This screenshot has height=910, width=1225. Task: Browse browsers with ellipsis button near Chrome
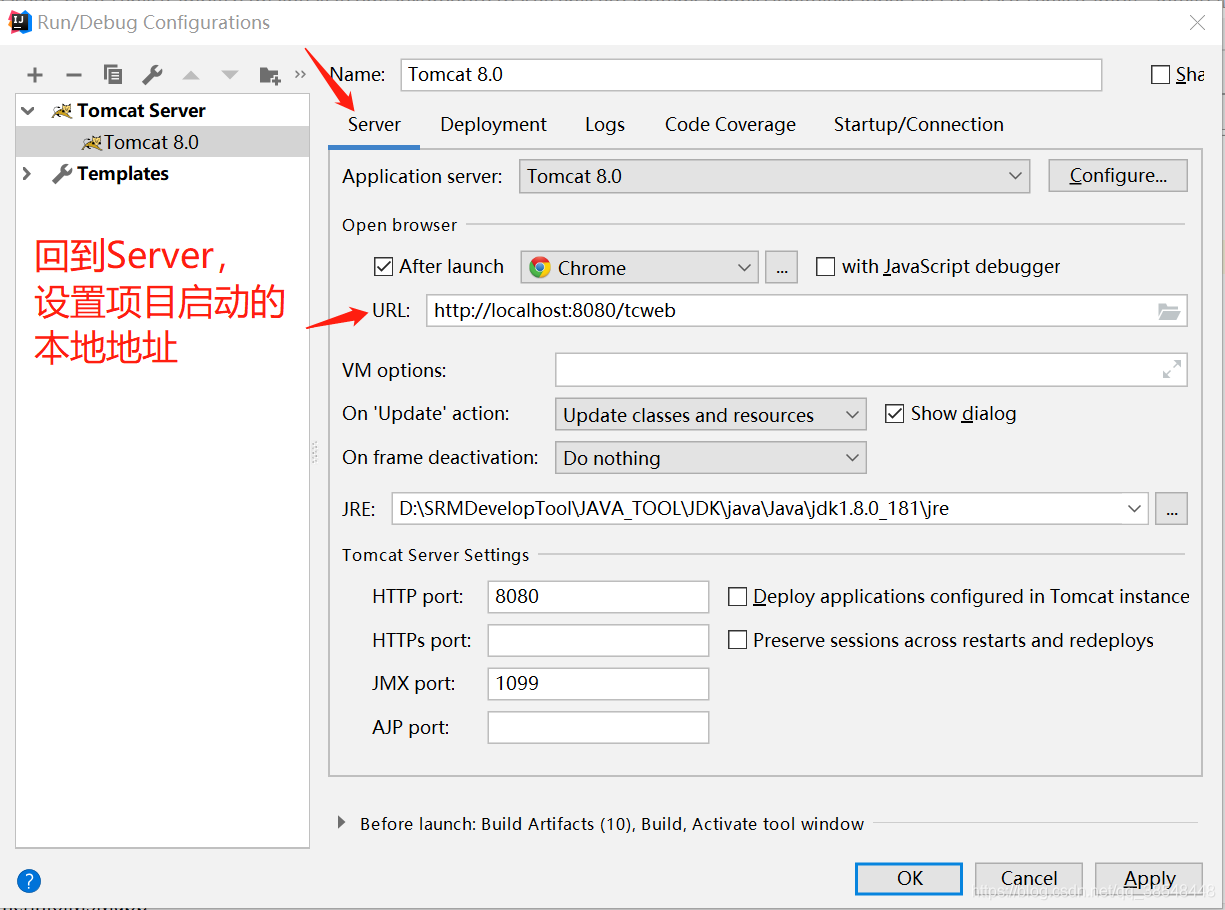coord(782,267)
